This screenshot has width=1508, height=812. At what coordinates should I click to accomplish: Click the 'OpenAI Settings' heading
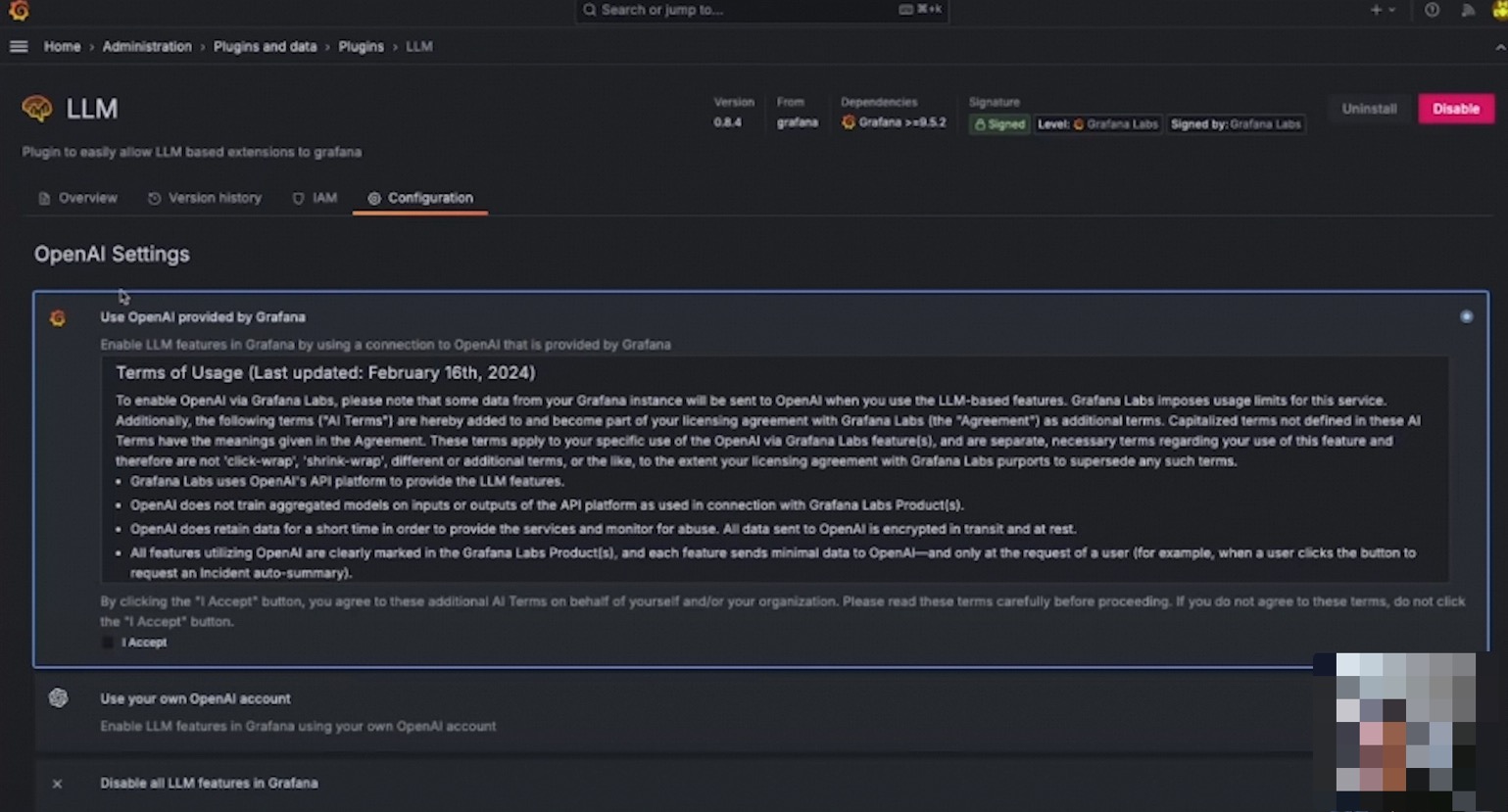(x=112, y=254)
